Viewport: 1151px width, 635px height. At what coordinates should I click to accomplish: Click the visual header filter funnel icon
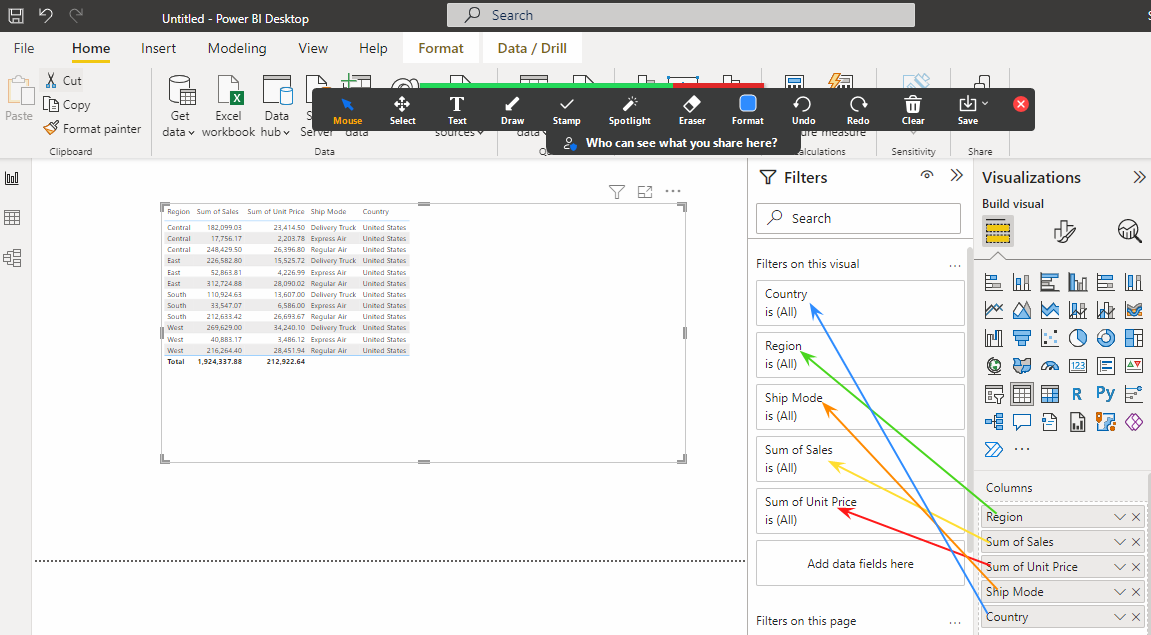[617, 192]
